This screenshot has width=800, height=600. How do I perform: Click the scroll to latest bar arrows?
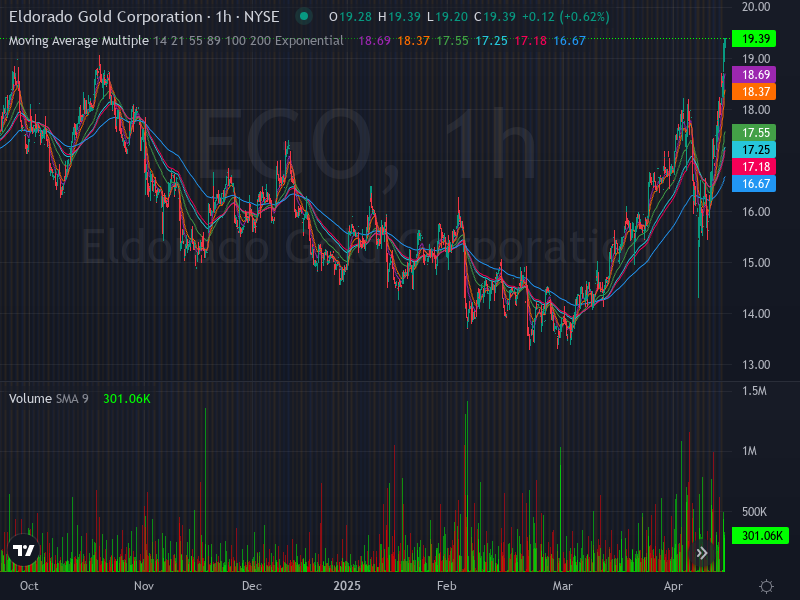point(702,553)
